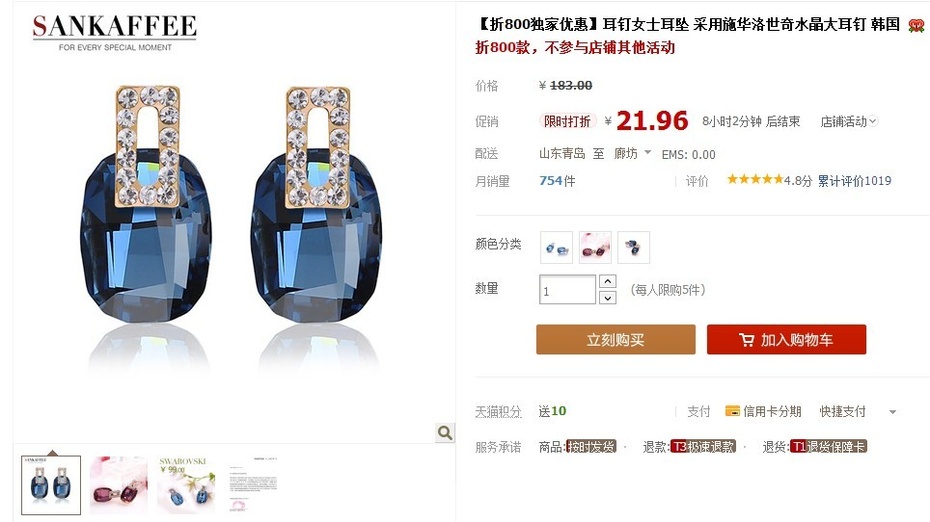Click the red rose icon beside product title

pos(916,26)
